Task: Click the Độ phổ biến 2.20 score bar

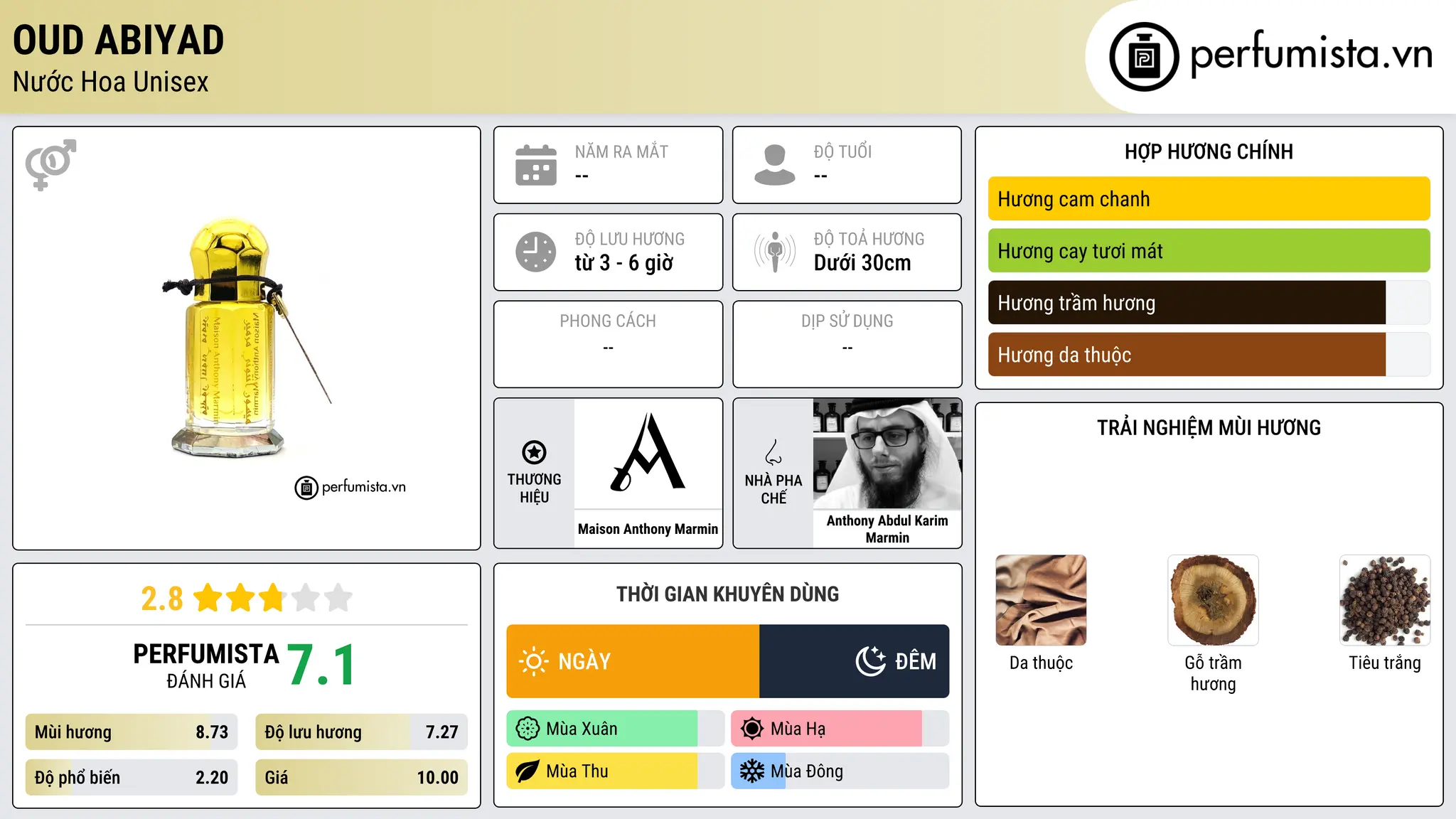Action: pyautogui.click(x=132, y=778)
